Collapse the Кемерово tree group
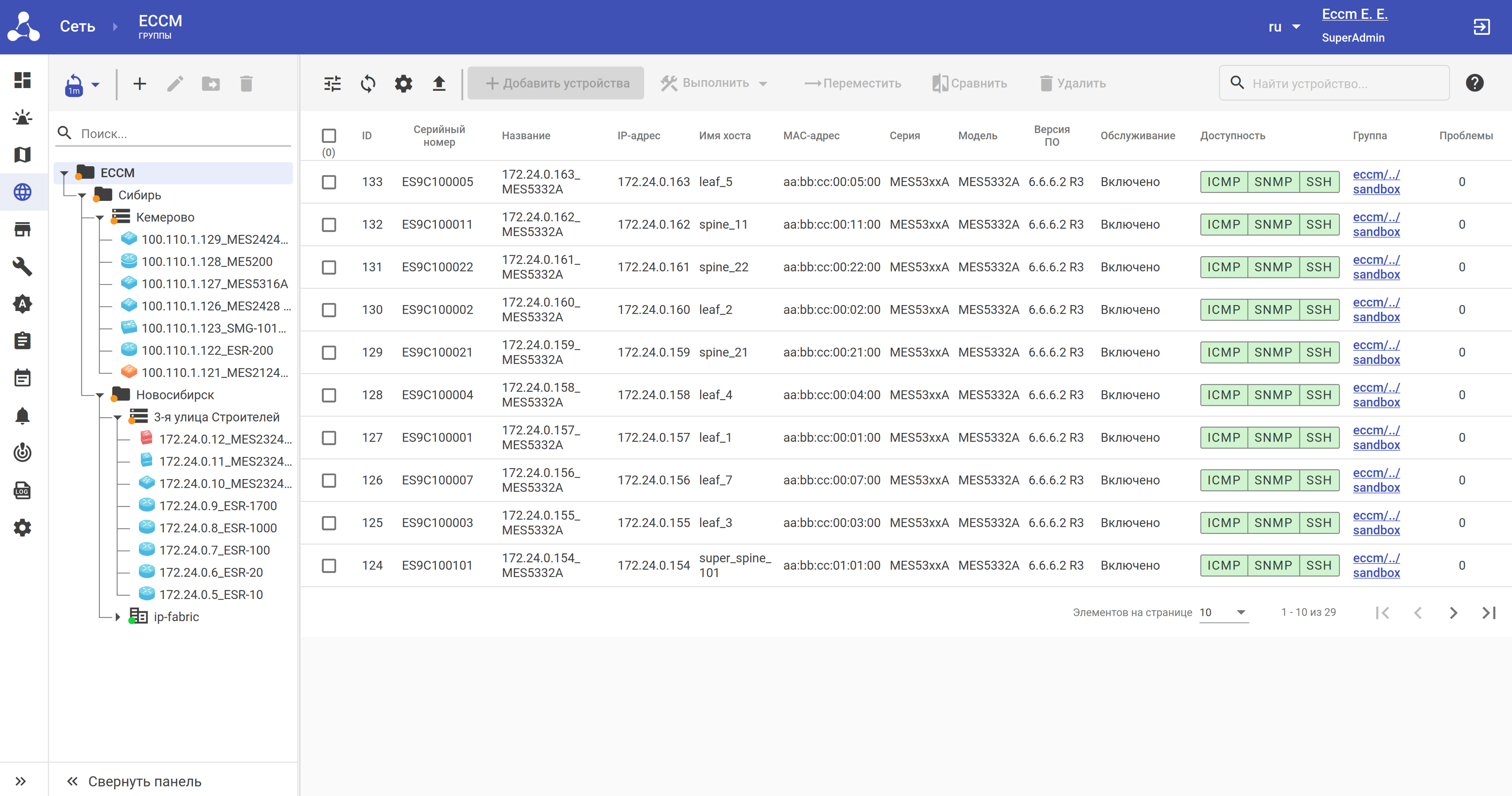Image resolution: width=1512 pixels, height=796 pixels. click(x=100, y=217)
